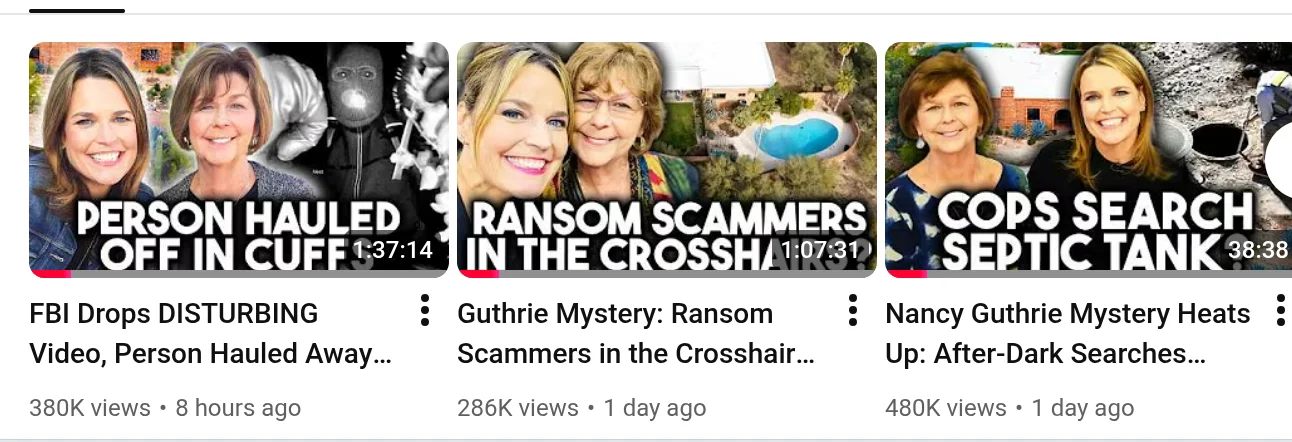The height and width of the screenshot is (442, 1292).
Task: Open three-dot menu for Ransom Scammers video
Action: [x=853, y=311]
